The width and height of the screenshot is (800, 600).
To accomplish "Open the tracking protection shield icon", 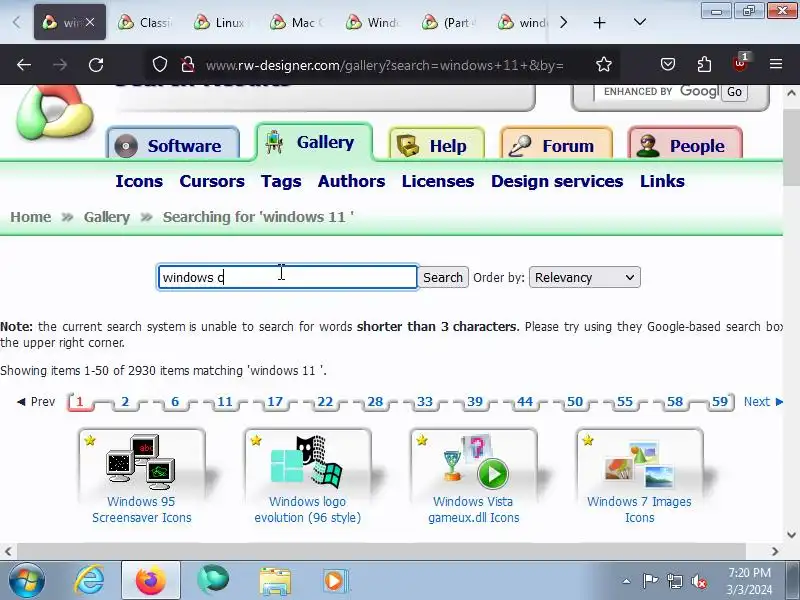I will click(x=160, y=64).
